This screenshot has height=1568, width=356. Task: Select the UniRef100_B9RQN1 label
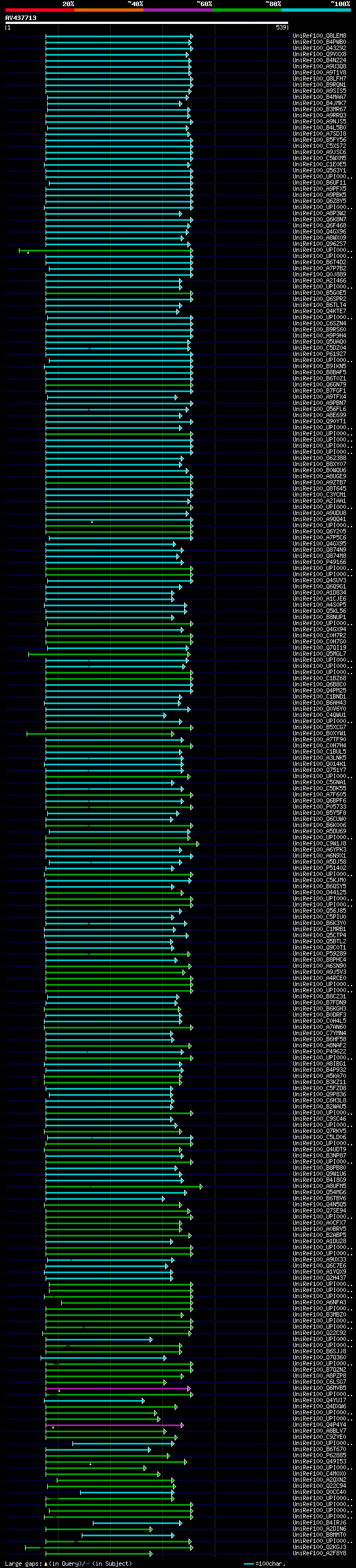(319, 85)
